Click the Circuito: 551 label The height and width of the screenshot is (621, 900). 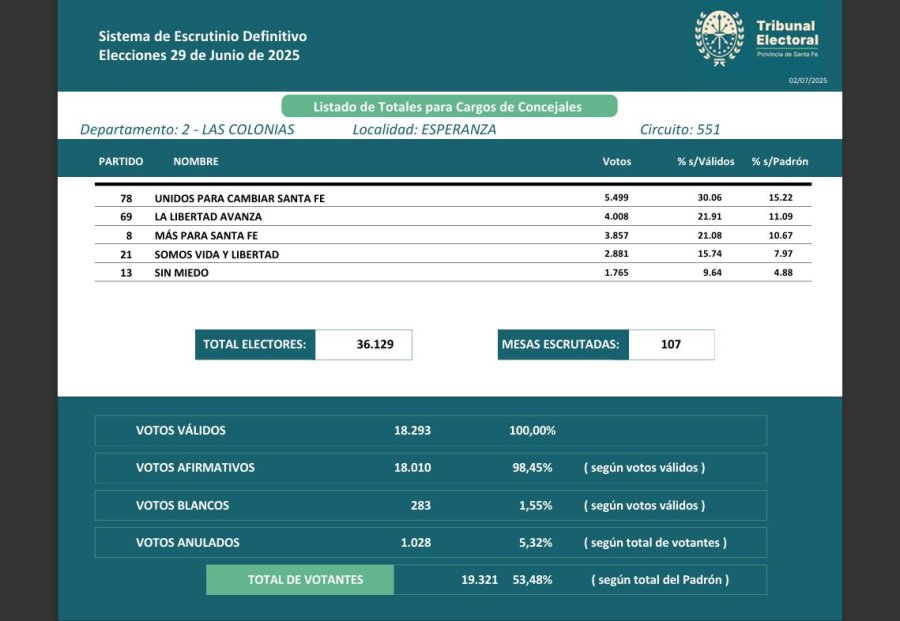(680, 129)
